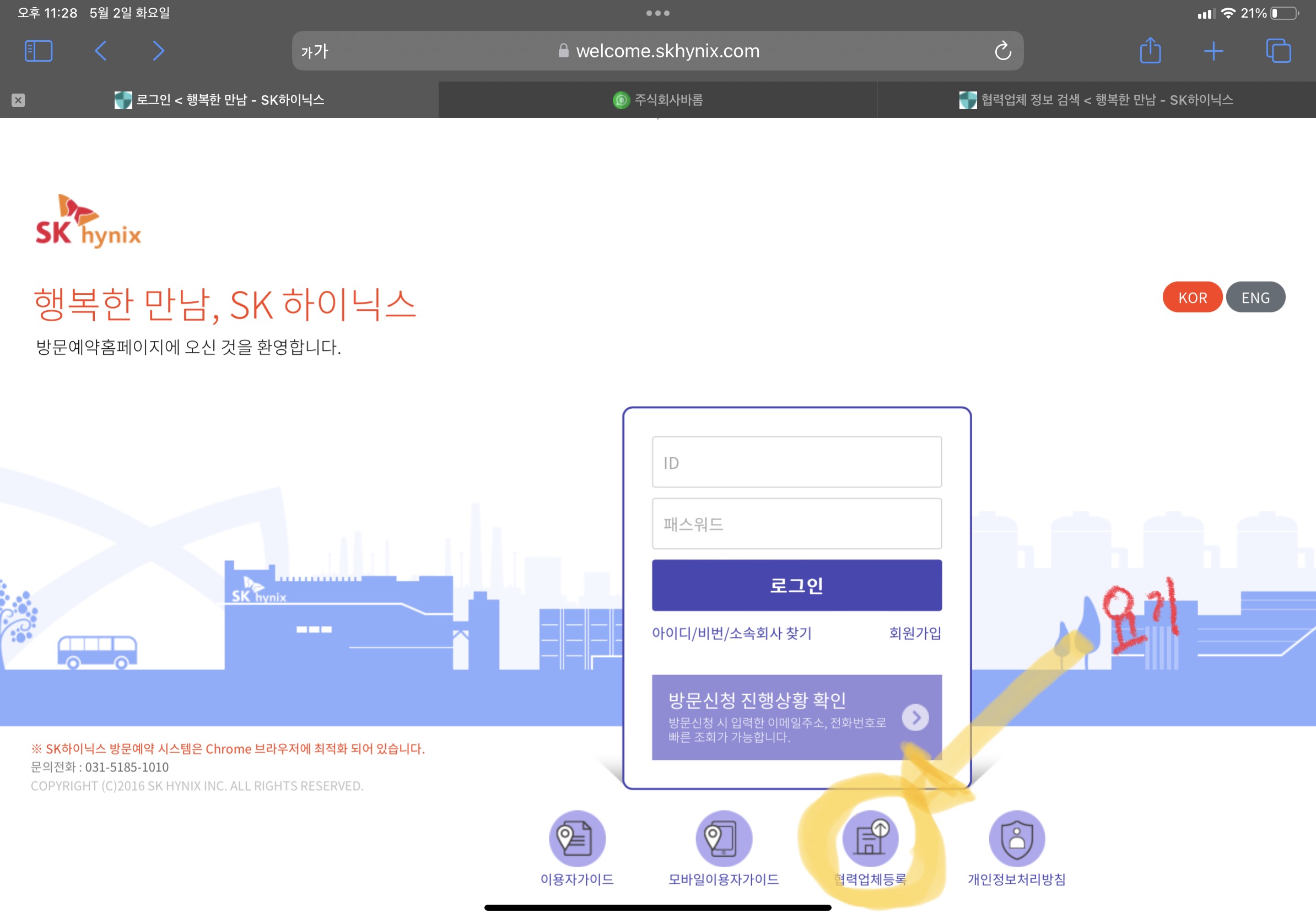Viewport: 1316px width, 919px height.
Task: Tap the arrow on 방문신청 진행상황 확인
Action: coord(915,717)
